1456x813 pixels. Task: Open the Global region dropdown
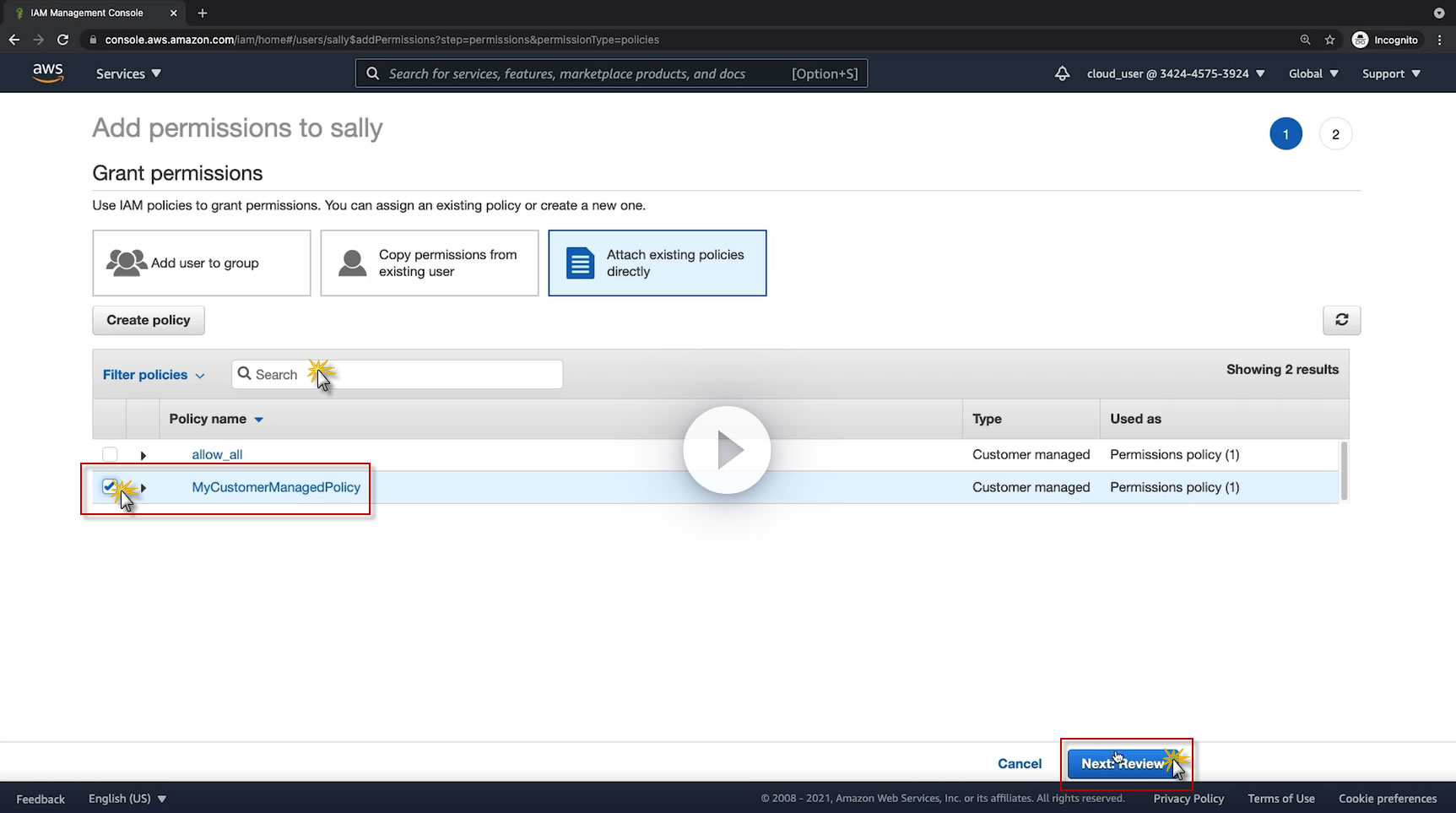pos(1313,73)
